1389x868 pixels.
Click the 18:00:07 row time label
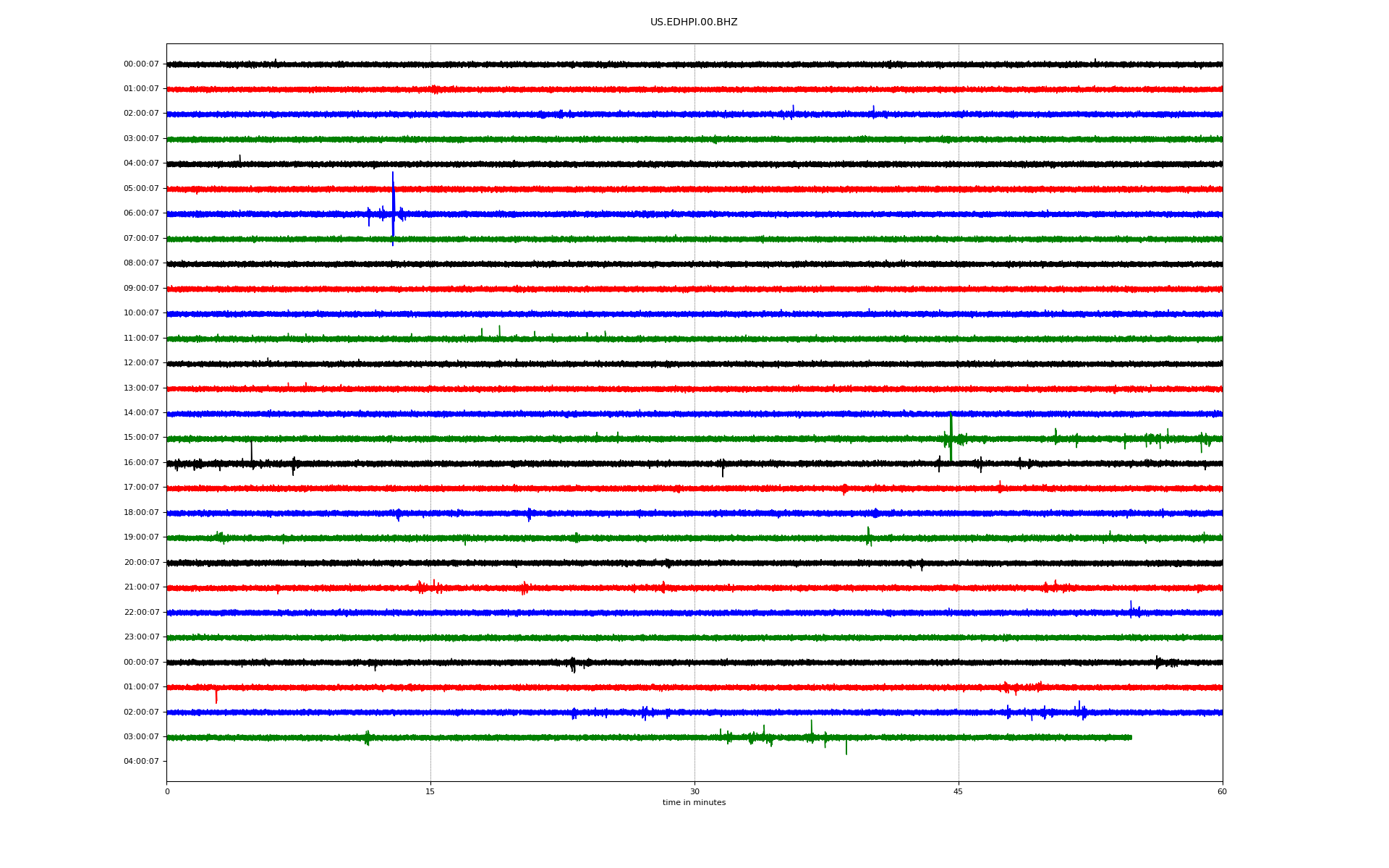[x=141, y=513]
